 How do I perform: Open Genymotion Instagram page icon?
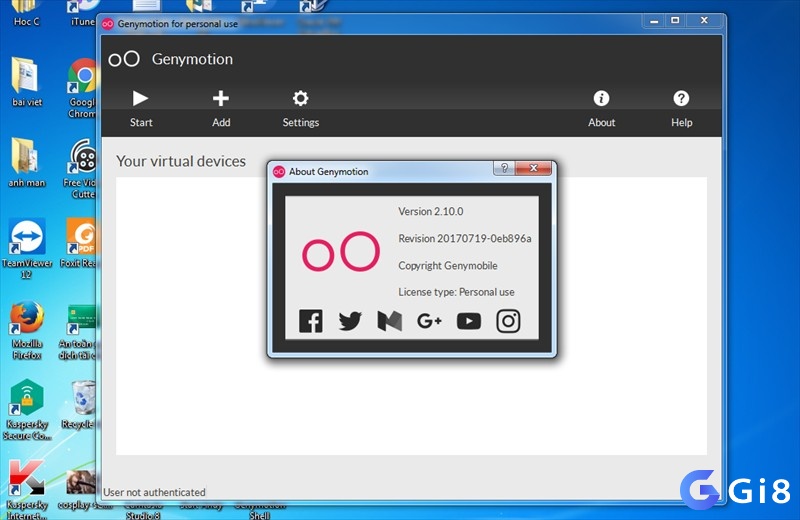click(x=508, y=321)
